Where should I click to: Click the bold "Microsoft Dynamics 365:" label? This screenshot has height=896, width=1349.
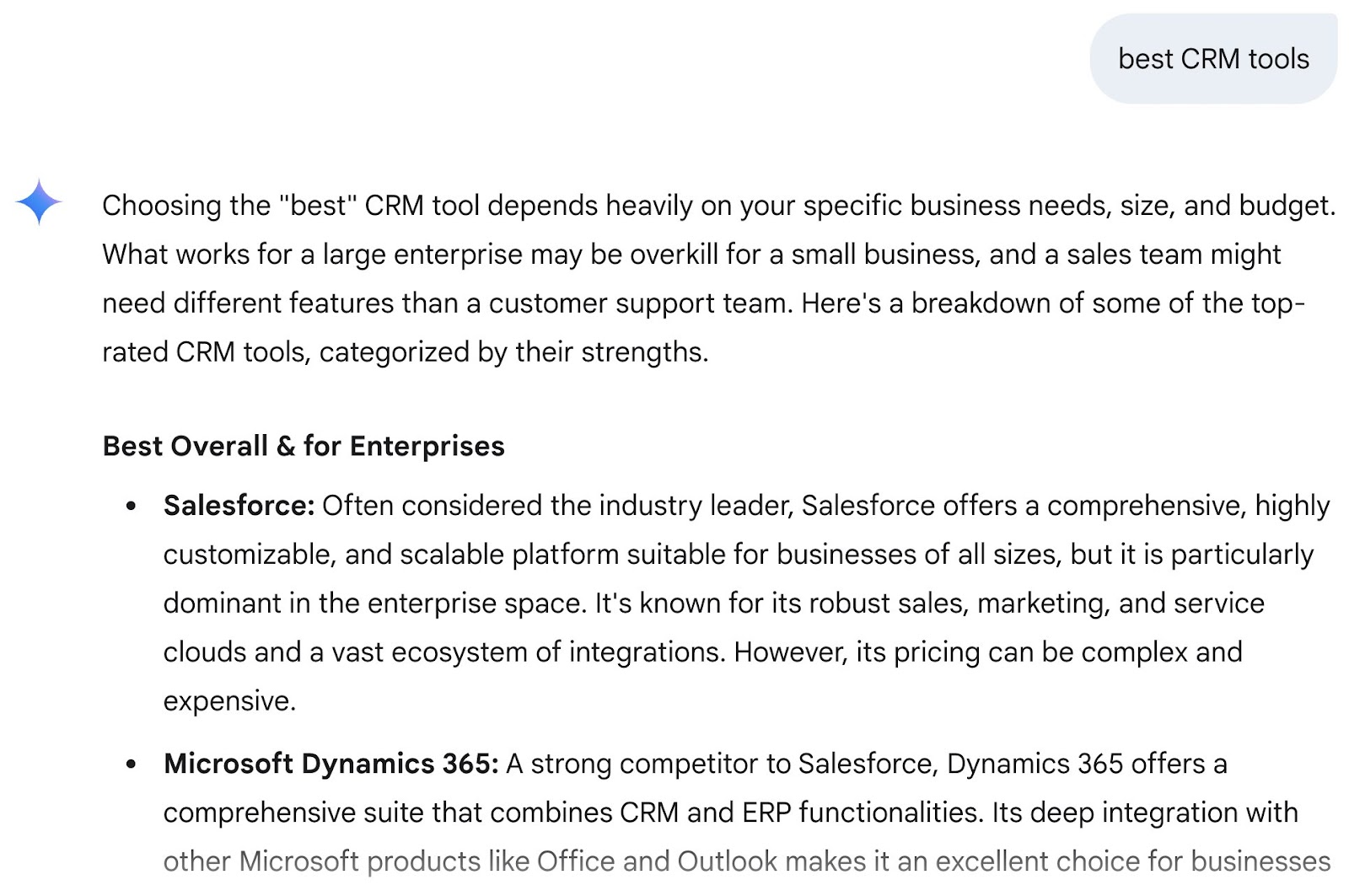(331, 764)
